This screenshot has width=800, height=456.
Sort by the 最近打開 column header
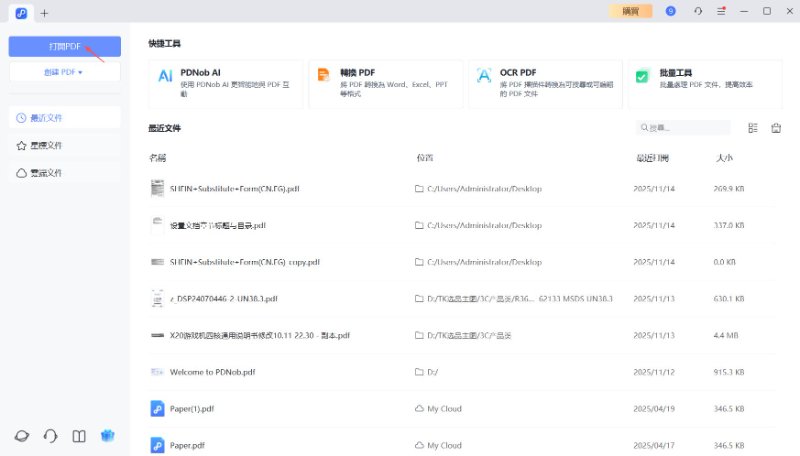point(652,158)
